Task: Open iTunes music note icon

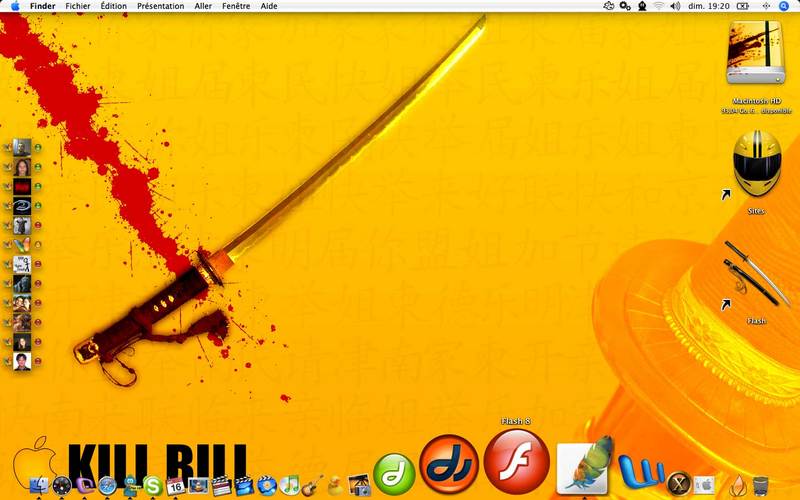Action: [x=289, y=486]
